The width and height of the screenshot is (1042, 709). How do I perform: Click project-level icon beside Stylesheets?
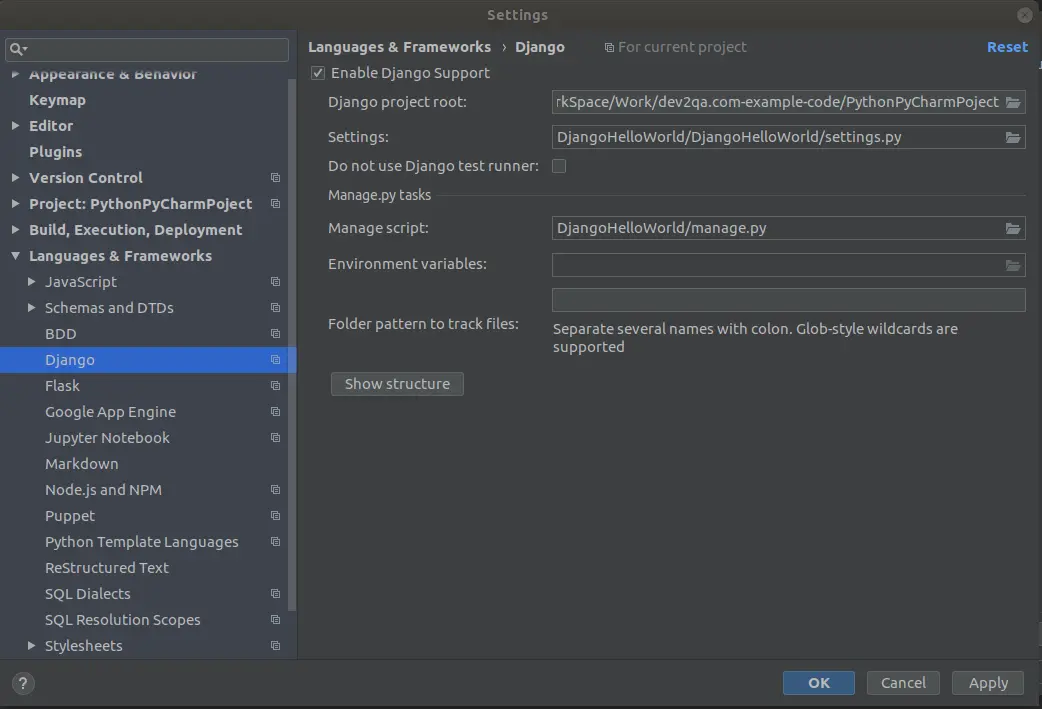[x=275, y=646]
